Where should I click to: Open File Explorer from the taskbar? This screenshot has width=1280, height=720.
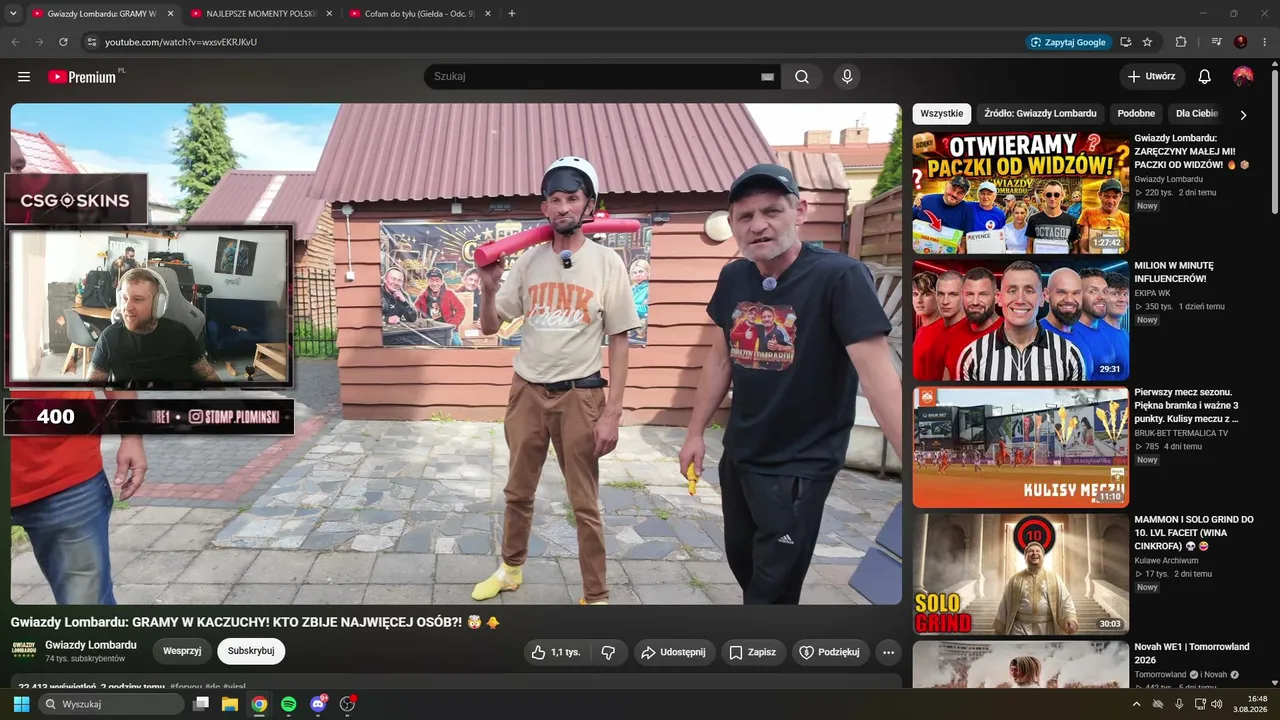click(x=230, y=704)
